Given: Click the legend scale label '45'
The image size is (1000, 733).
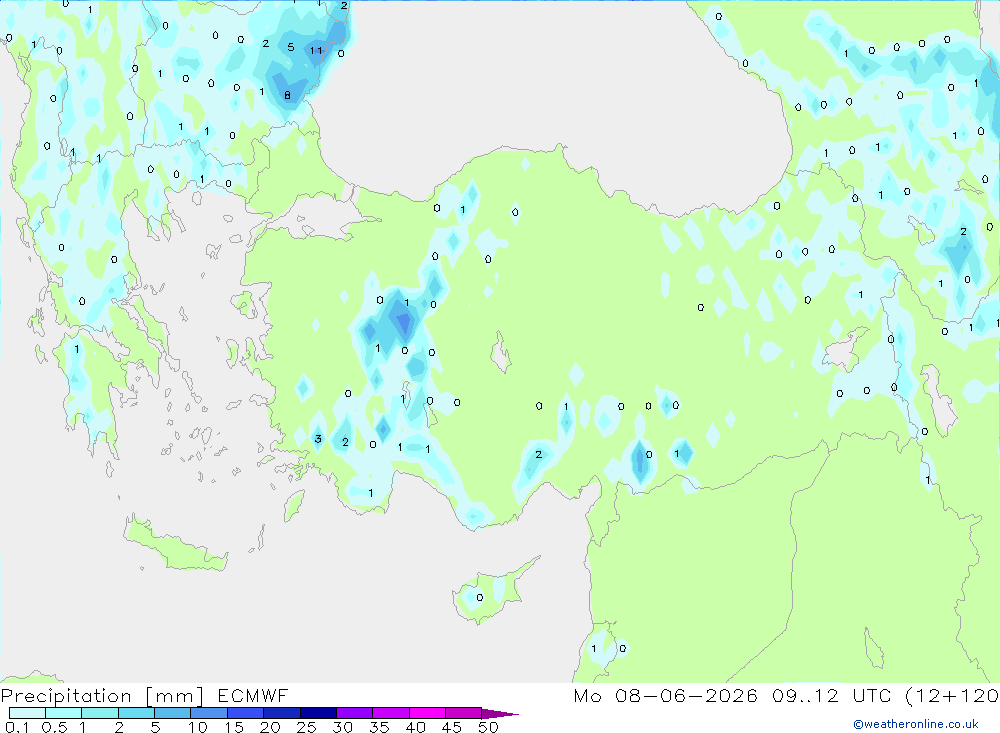Looking at the screenshot, I should pos(452,727).
